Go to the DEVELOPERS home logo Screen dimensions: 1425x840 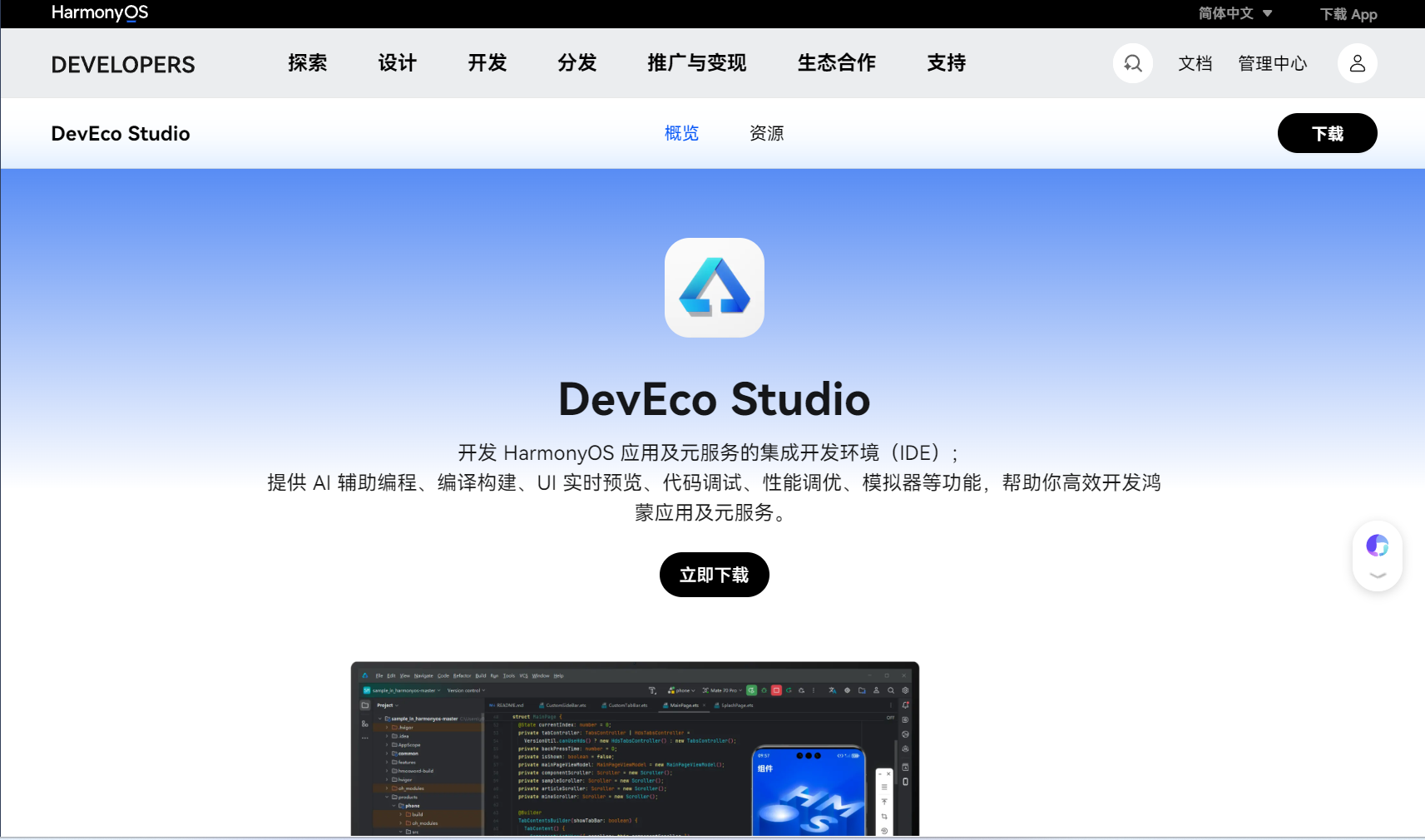point(123,64)
